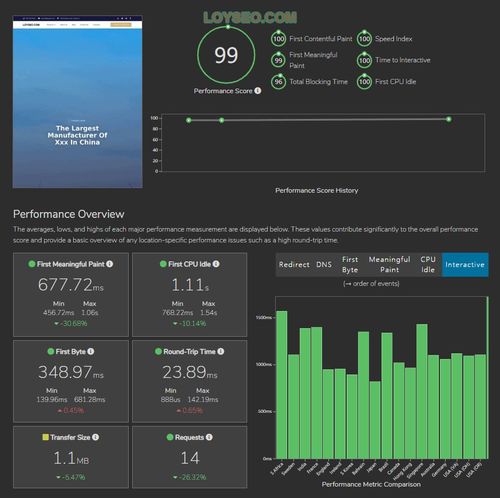500x498 pixels.
Task: Show info for First Byte metric
Action: click(x=91, y=351)
